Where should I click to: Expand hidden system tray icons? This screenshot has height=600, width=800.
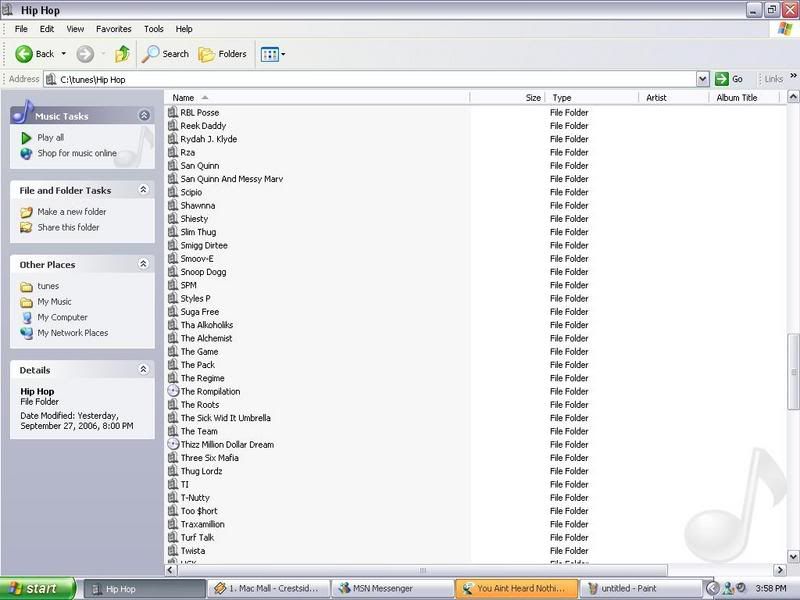[x=712, y=588]
